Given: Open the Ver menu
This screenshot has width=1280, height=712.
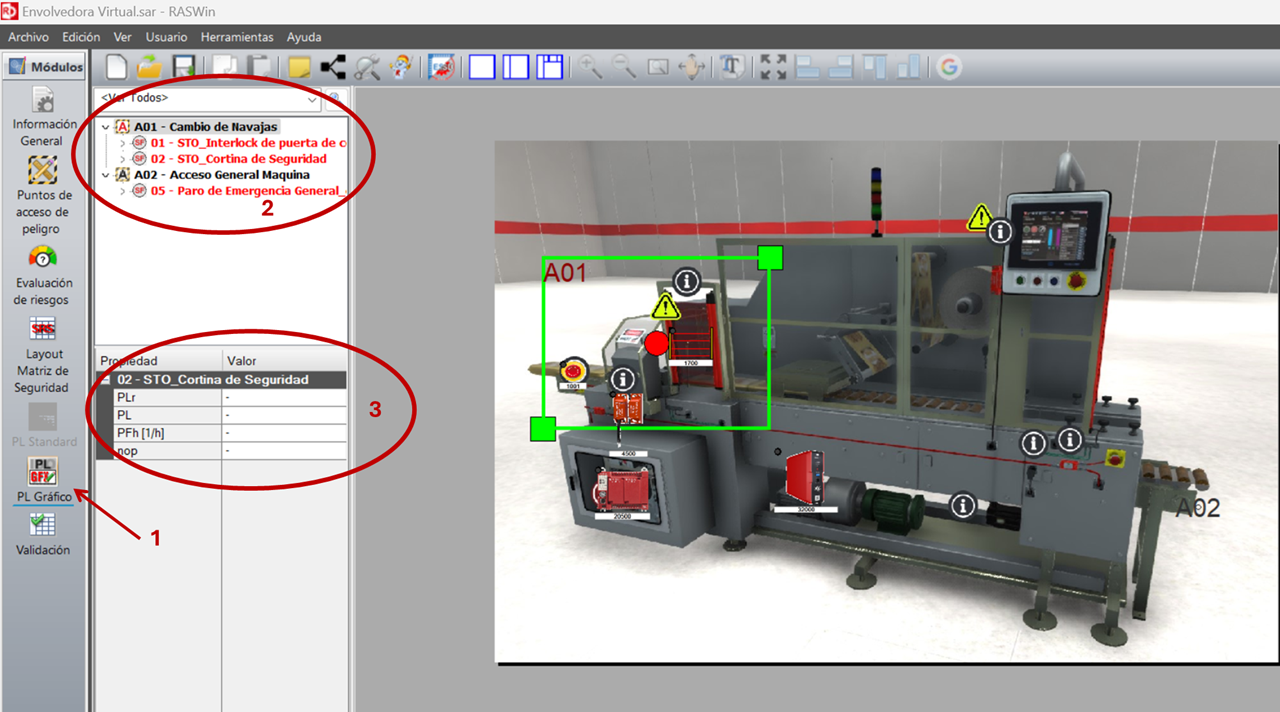Looking at the screenshot, I should pyautogui.click(x=123, y=37).
